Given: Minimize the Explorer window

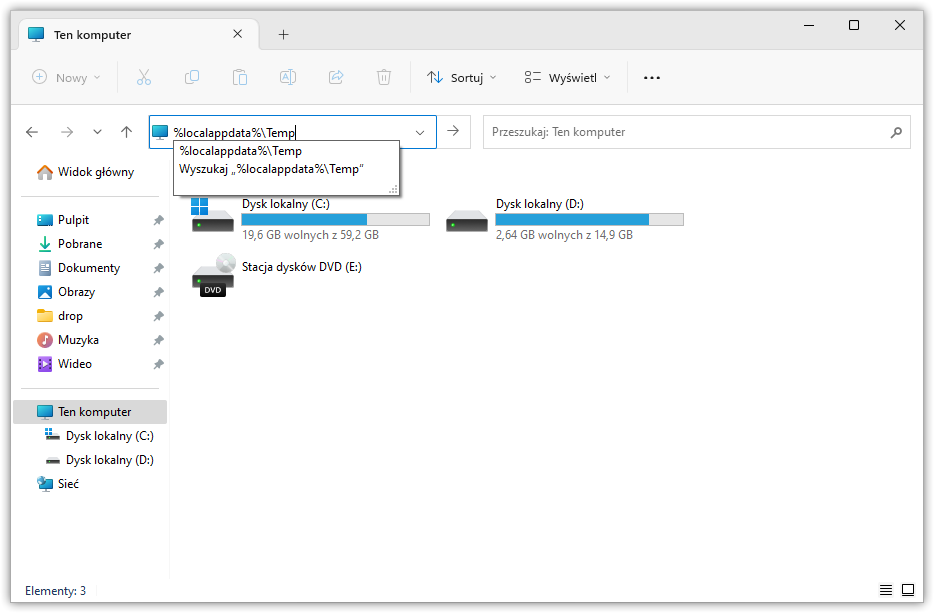Looking at the screenshot, I should 809,25.
